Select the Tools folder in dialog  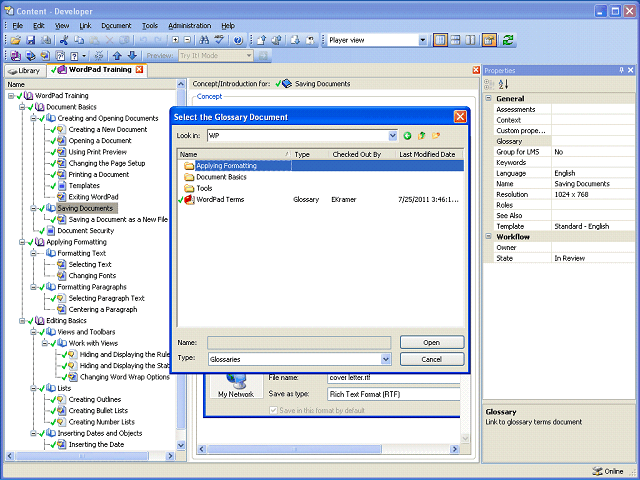tap(204, 188)
